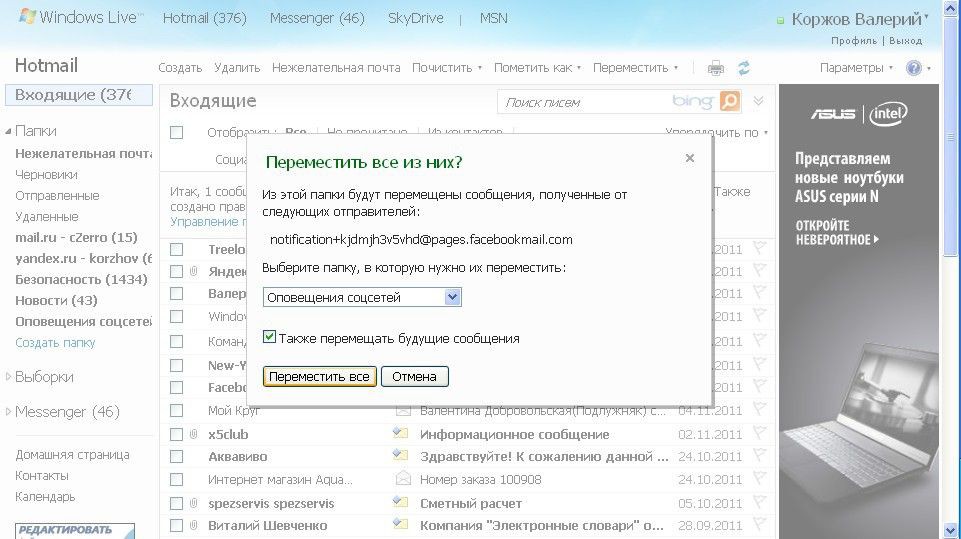
Task: Check the Интернет магазин Aqua message checkbox
Action: [x=177, y=480]
